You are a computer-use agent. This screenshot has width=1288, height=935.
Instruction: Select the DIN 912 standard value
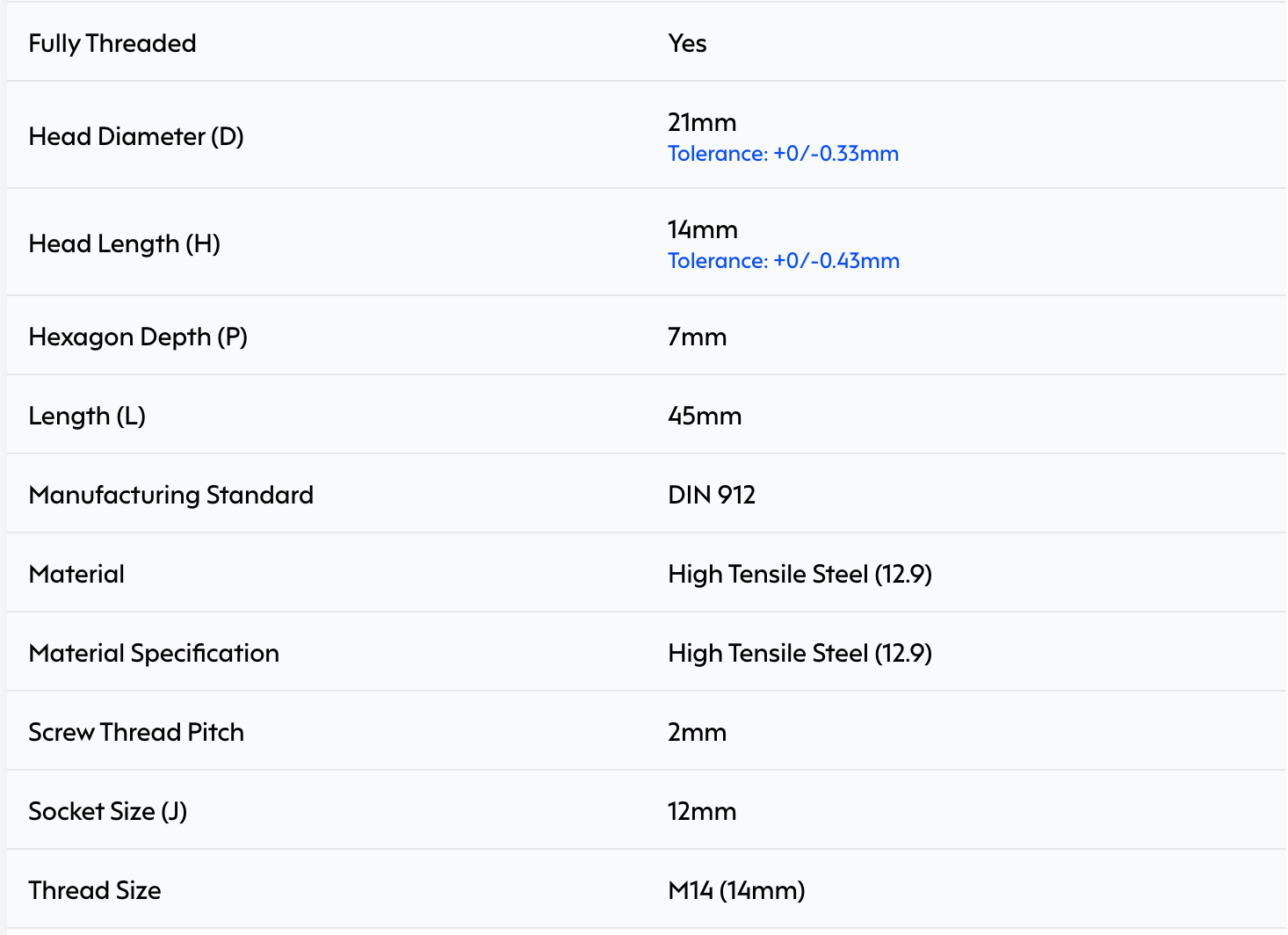pos(712,495)
